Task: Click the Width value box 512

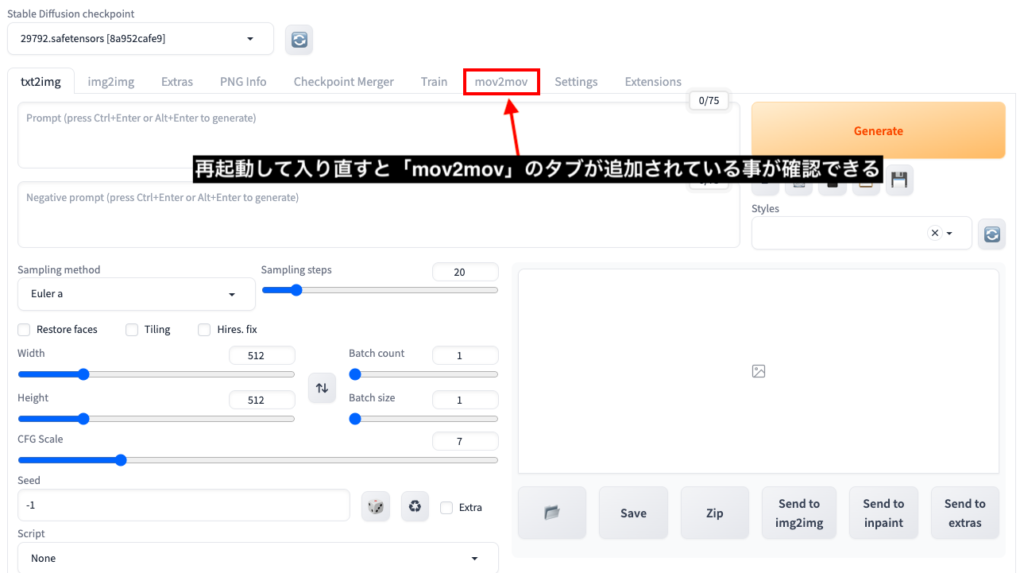Action: pyautogui.click(x=262, y=355)
